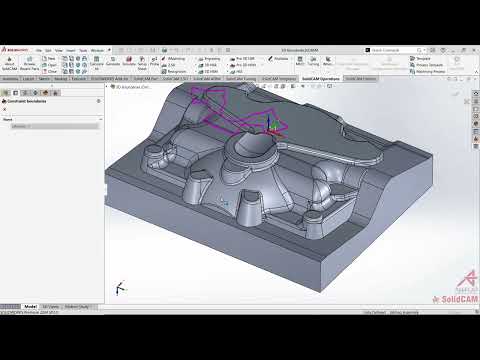Click Machining Process button
480x360 pixels.
click(428, 71)
